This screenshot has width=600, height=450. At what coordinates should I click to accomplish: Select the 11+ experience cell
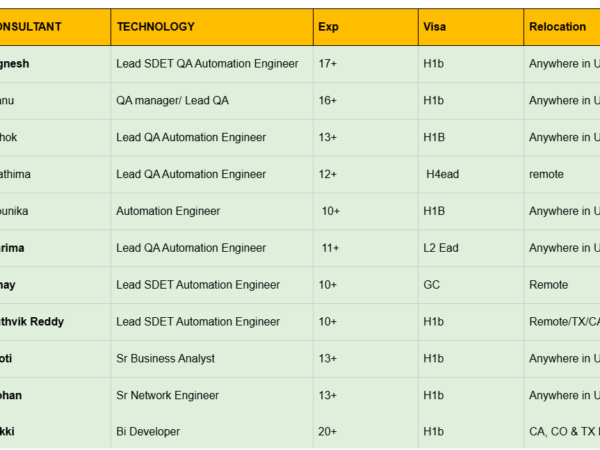point(330,248)
